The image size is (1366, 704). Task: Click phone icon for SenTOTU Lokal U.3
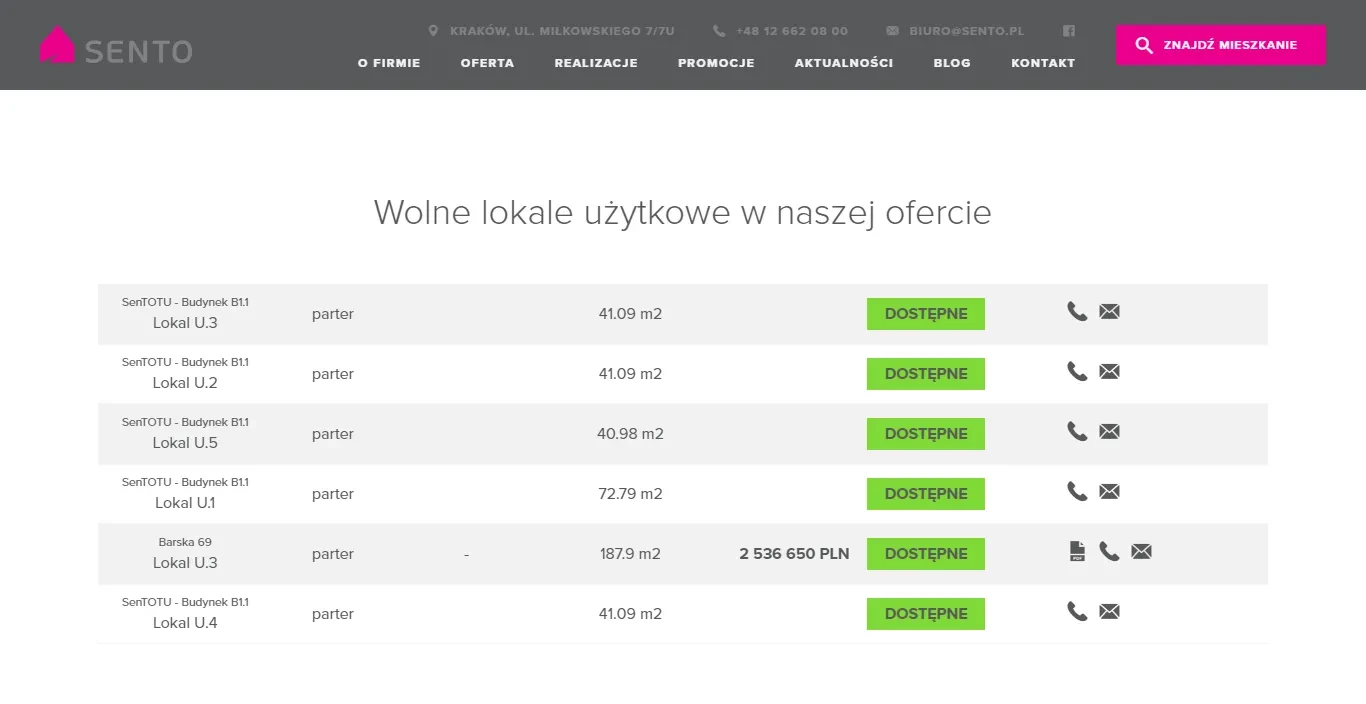(1077, 311)
